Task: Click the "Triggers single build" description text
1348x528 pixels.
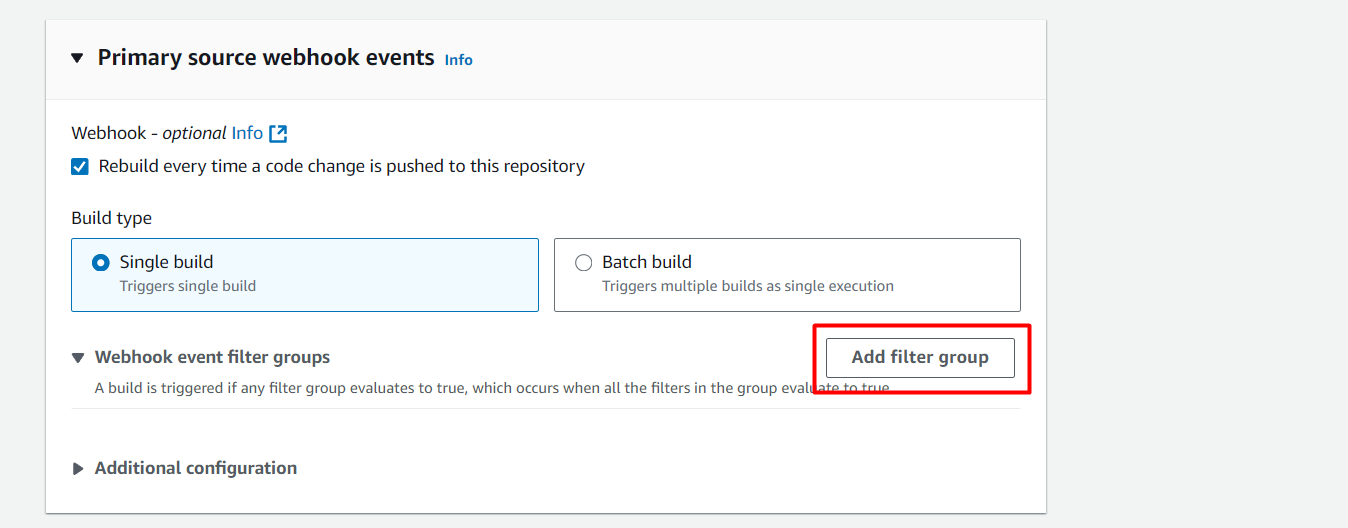Action: pos(188,286)
